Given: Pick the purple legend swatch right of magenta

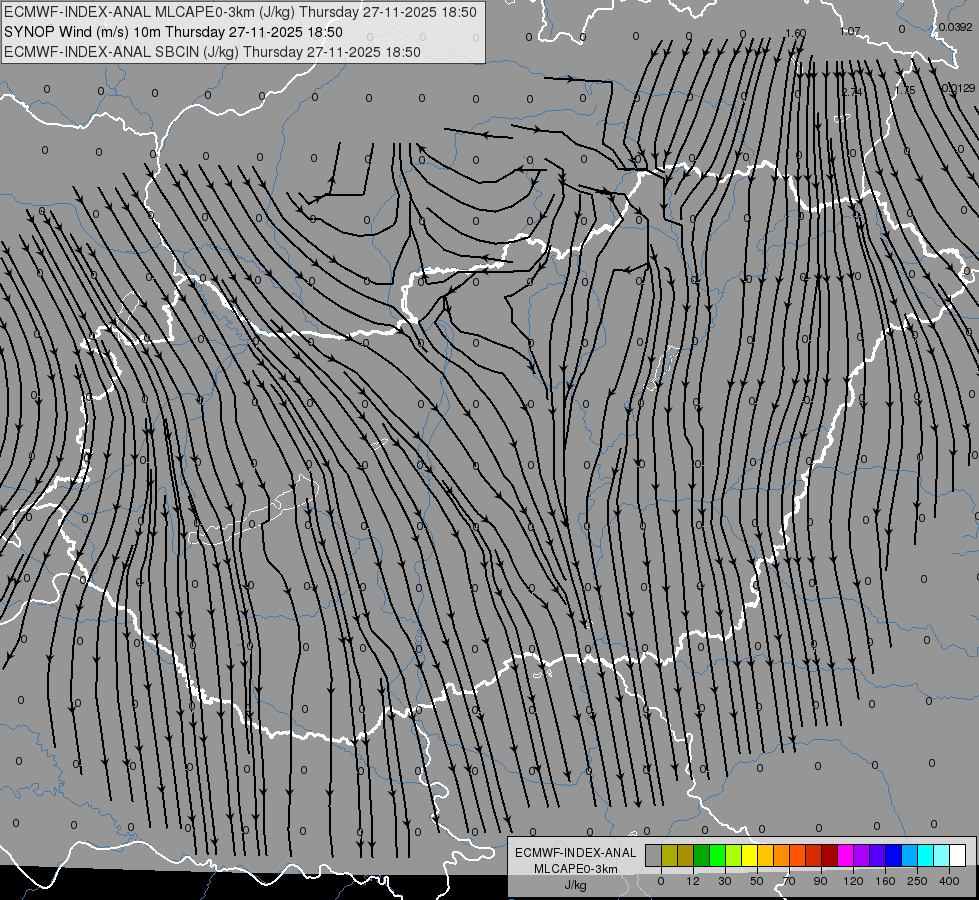Looking at the screenshot, I should tap(862, 855).
